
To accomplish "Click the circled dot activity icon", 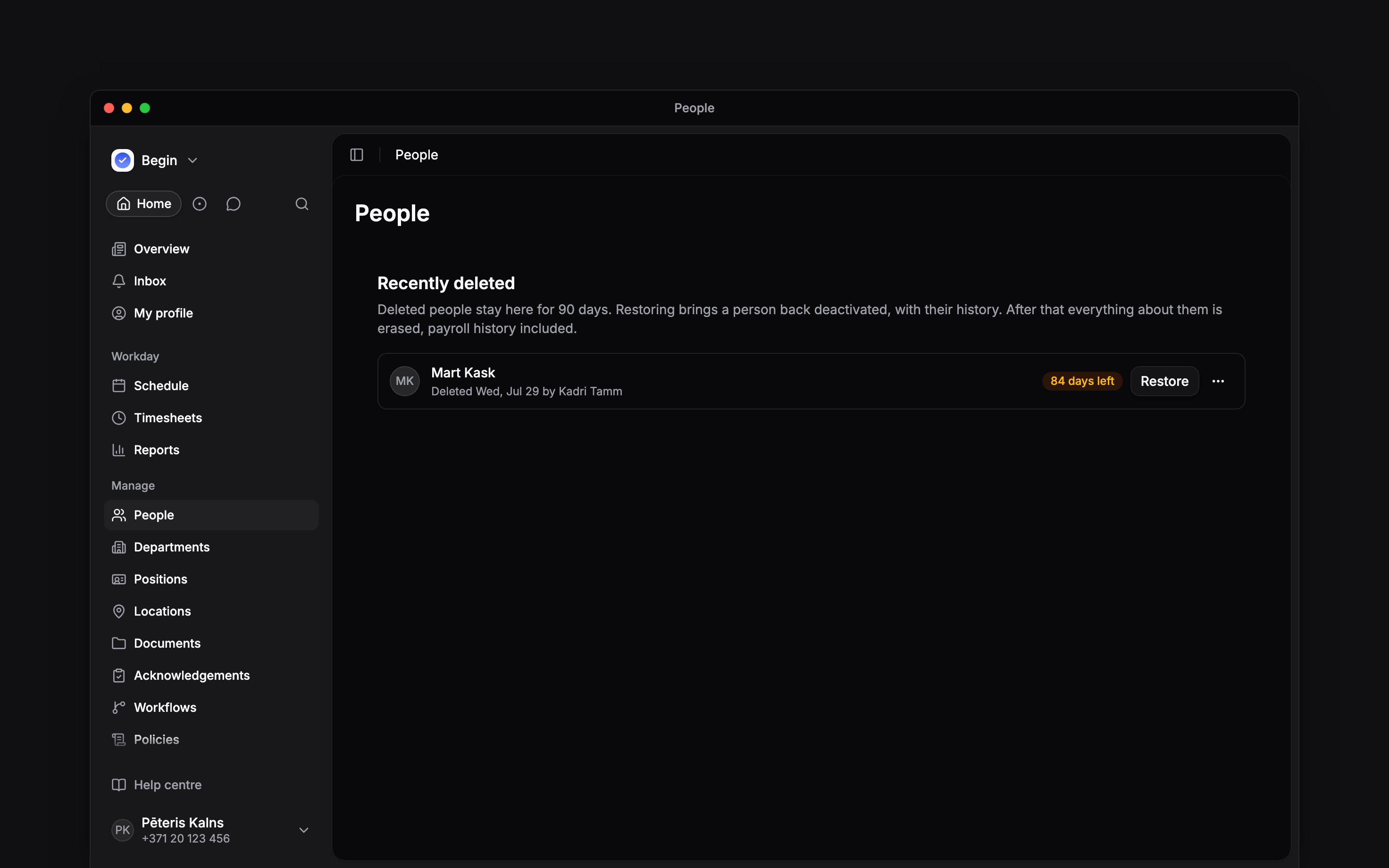I will 199,204.
